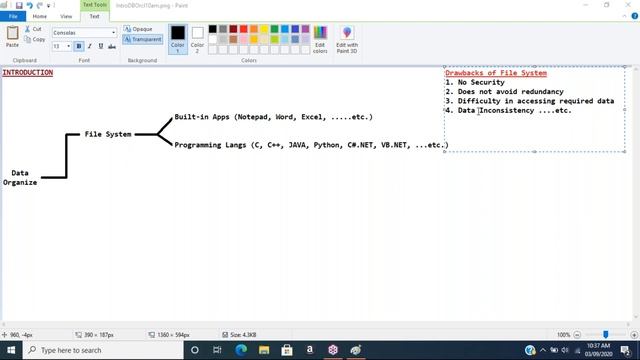This screenshot has height=360, width=640.
Task: Pick the yellow color swatch
Action: [x=264, y=29]
